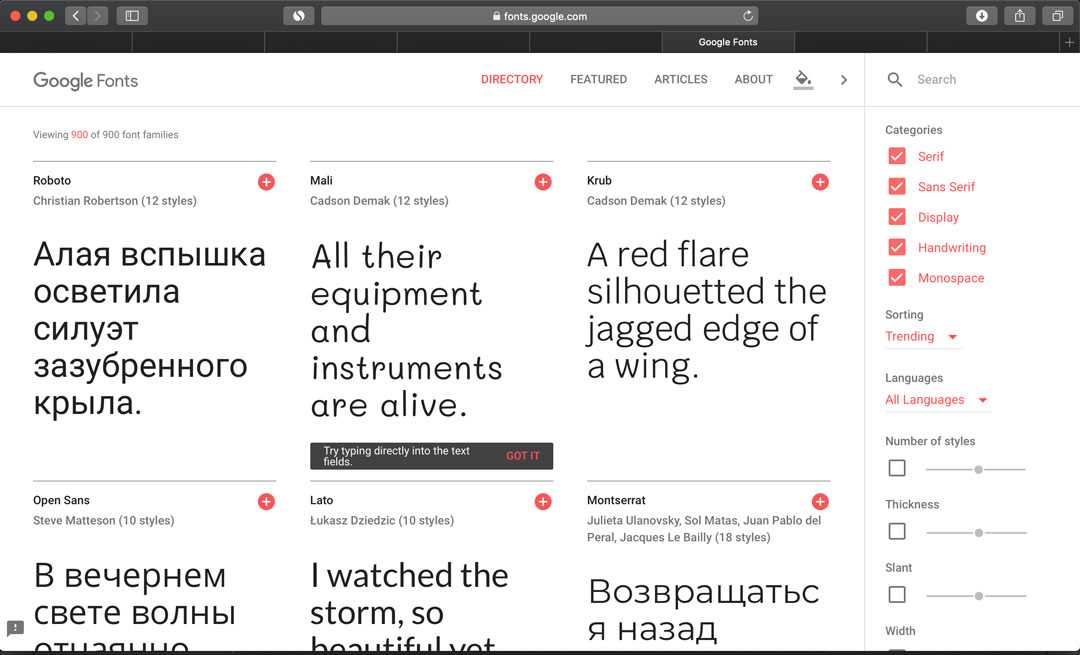
Task: Dismiss the tip with GOT IT
Action: (x=522, y=456)
